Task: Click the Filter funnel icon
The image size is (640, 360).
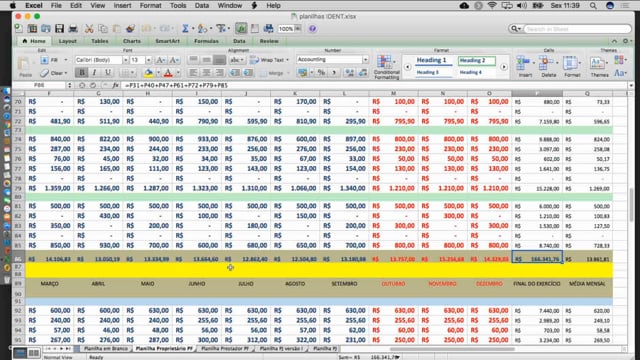Action: click(x=221, y=29)
